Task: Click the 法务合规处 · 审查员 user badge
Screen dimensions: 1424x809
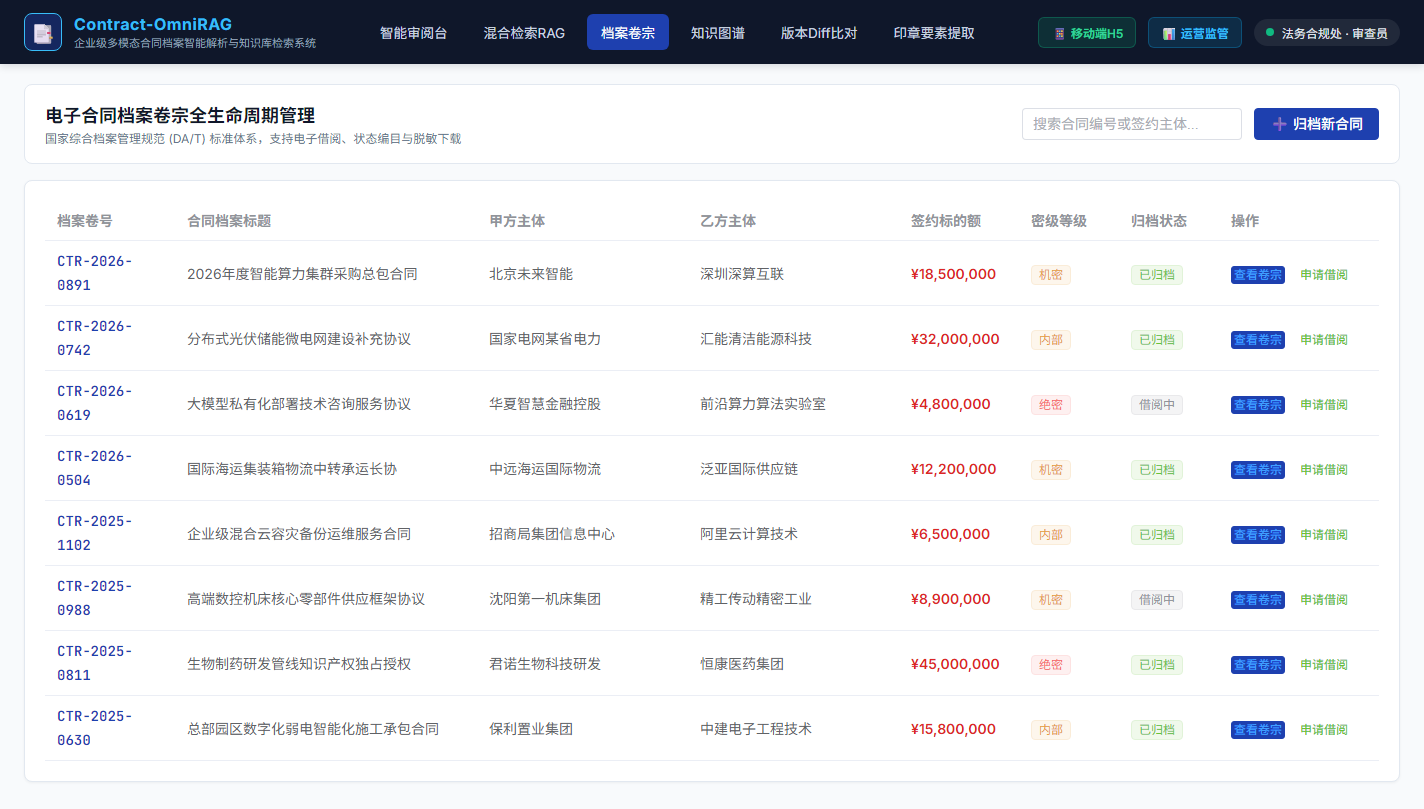Action: (x=1326, y=33)
